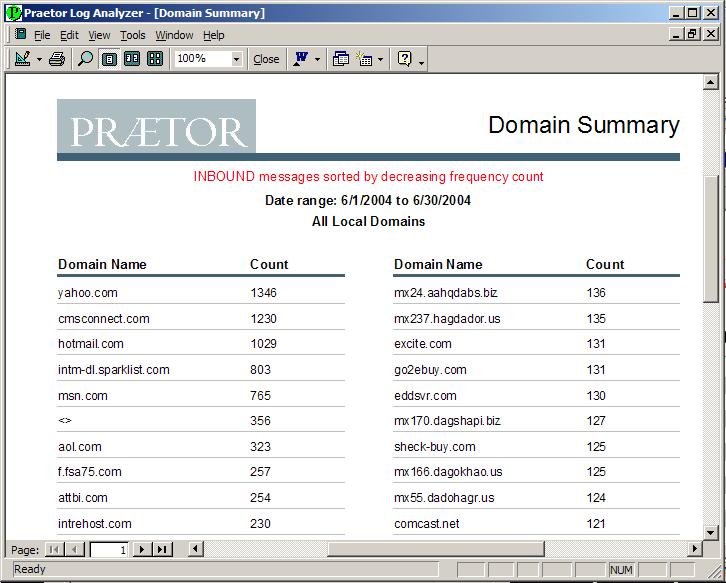
Task: Open the 100% zoom combo box
Action: pyautogui.click(x=208, y=59)
